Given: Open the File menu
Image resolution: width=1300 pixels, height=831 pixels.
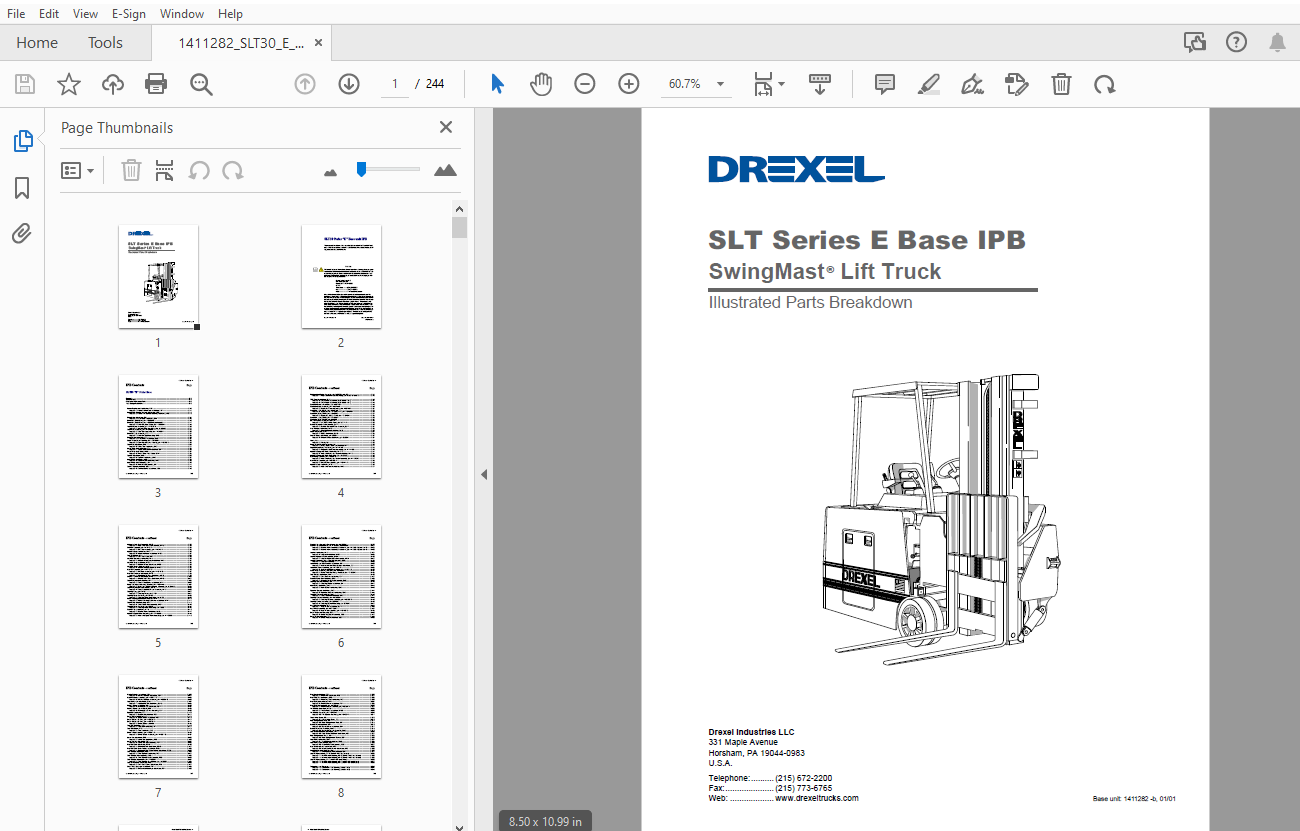Looking at the screenshot, I should [x=16, y=14].
